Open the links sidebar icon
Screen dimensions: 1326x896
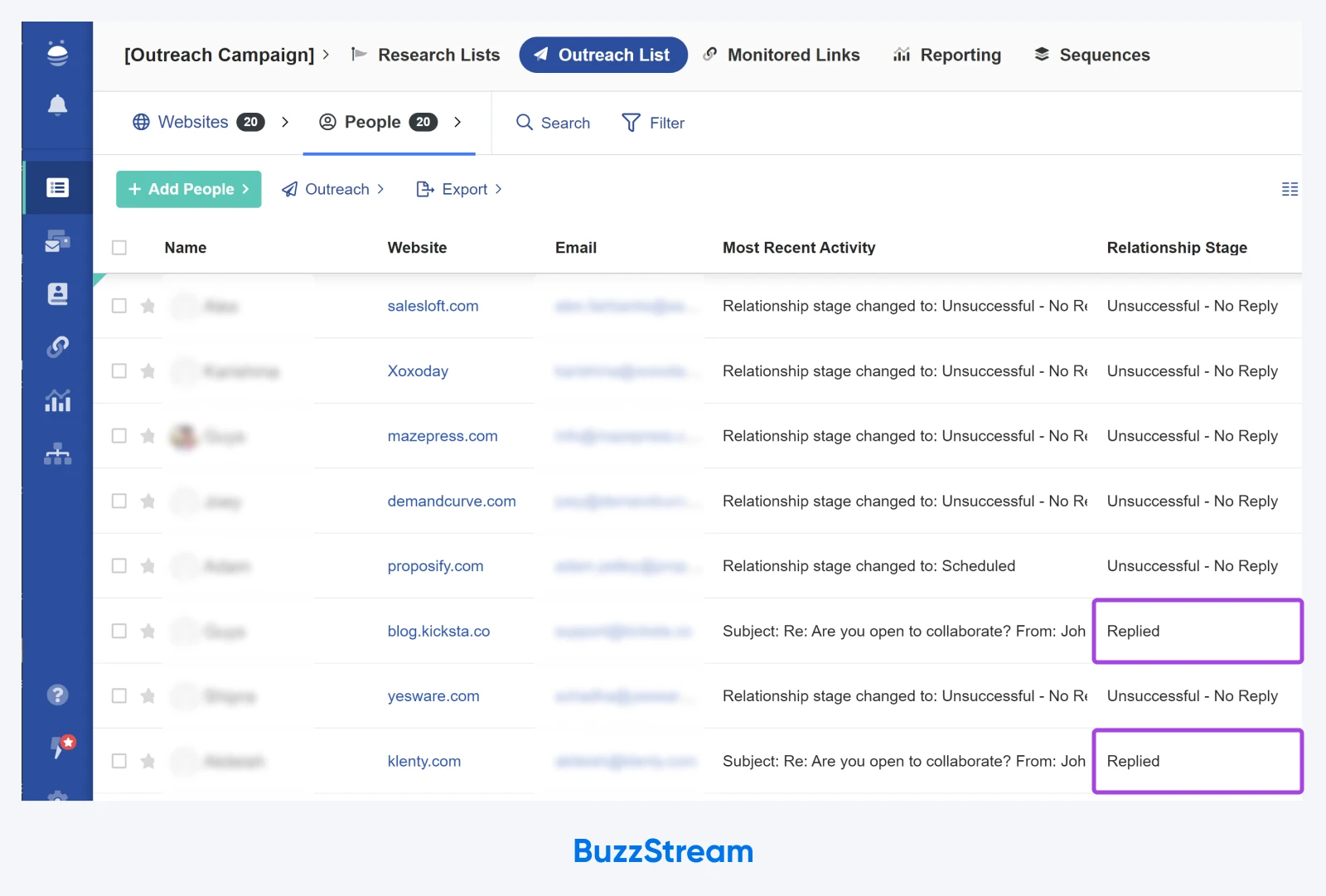coord(57,346)
